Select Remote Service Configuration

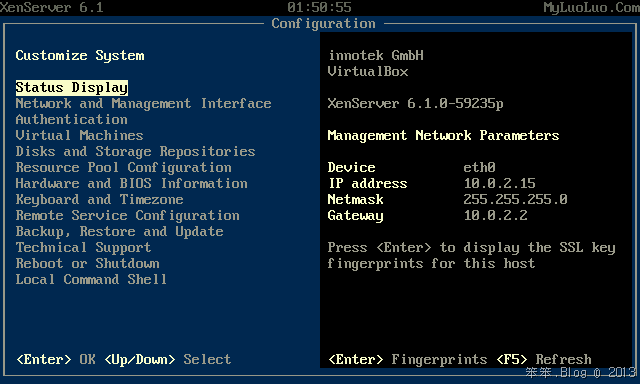(127, 215)
